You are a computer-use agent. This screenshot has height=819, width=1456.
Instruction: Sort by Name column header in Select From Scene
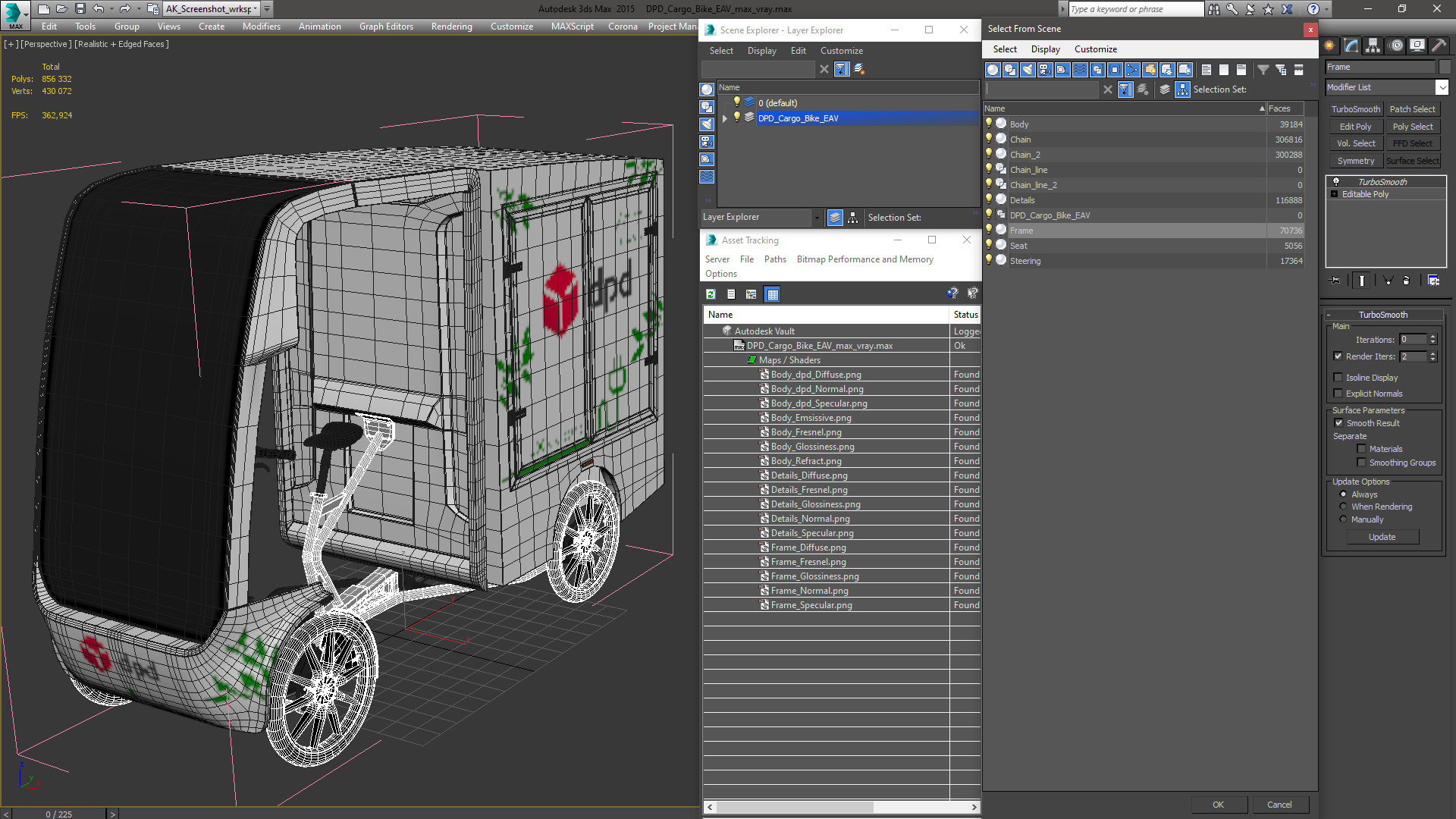pos(1125,108)
